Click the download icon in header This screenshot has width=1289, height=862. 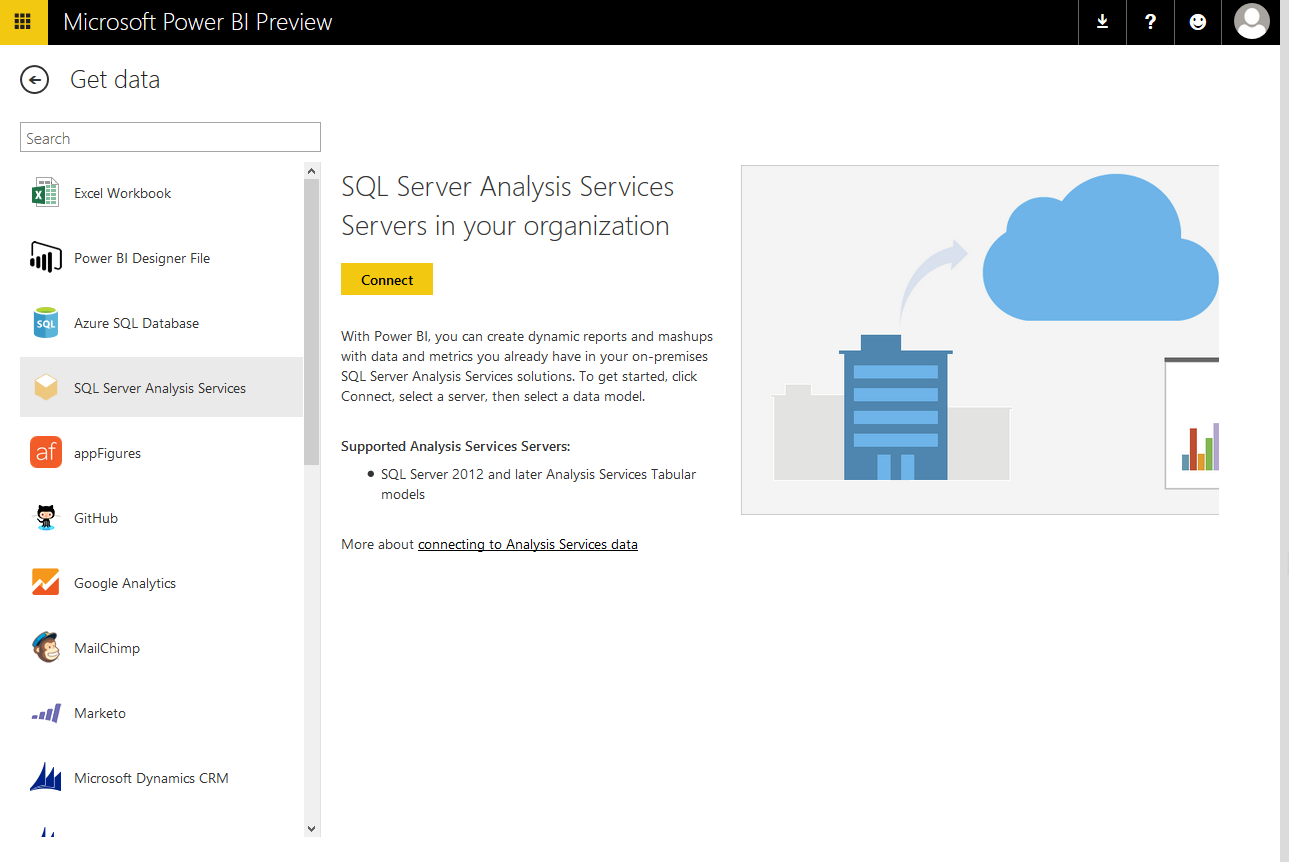pyautogui.click(x=1102, y=22)
